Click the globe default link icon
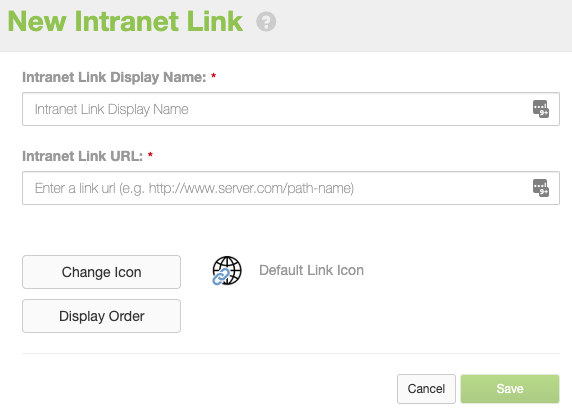572x417 pixels. click(x=227, y=270)
